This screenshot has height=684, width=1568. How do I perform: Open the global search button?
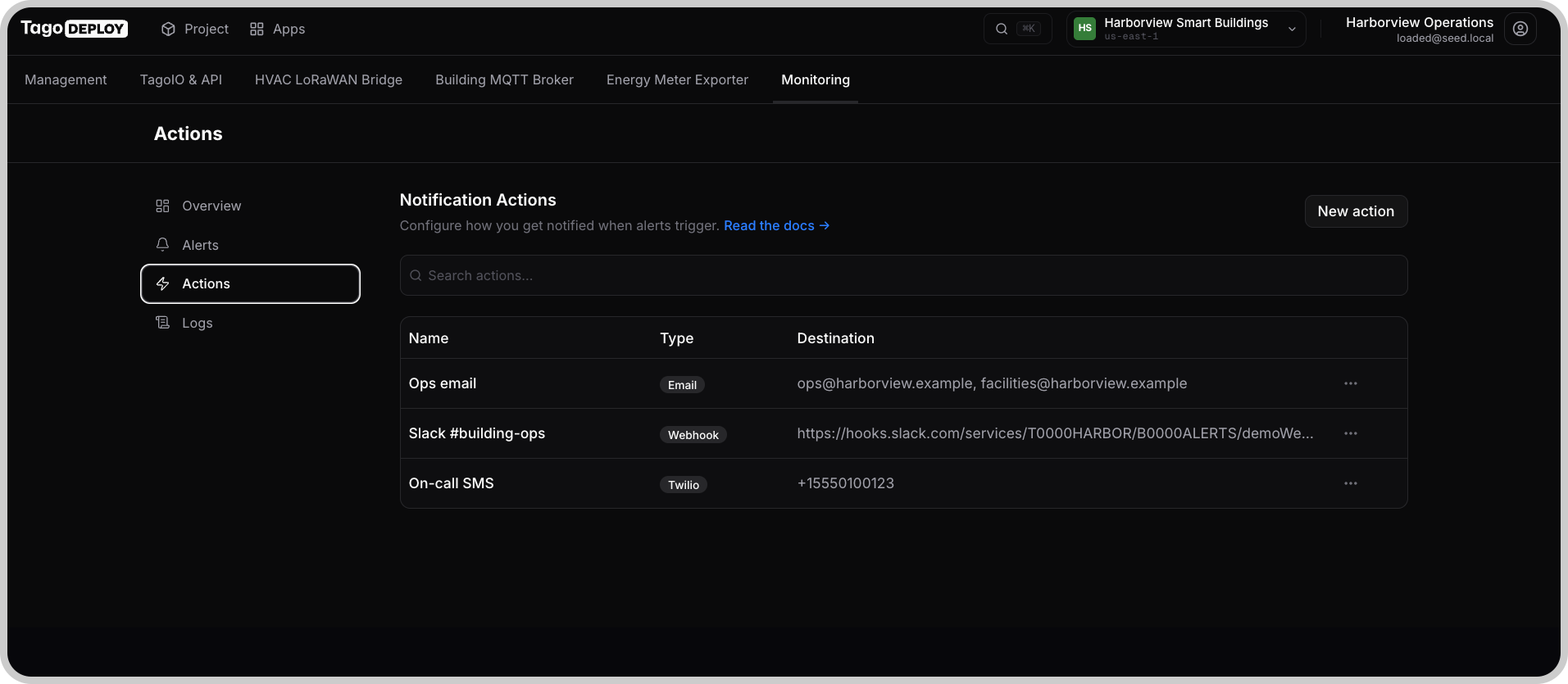point(1017,29)
